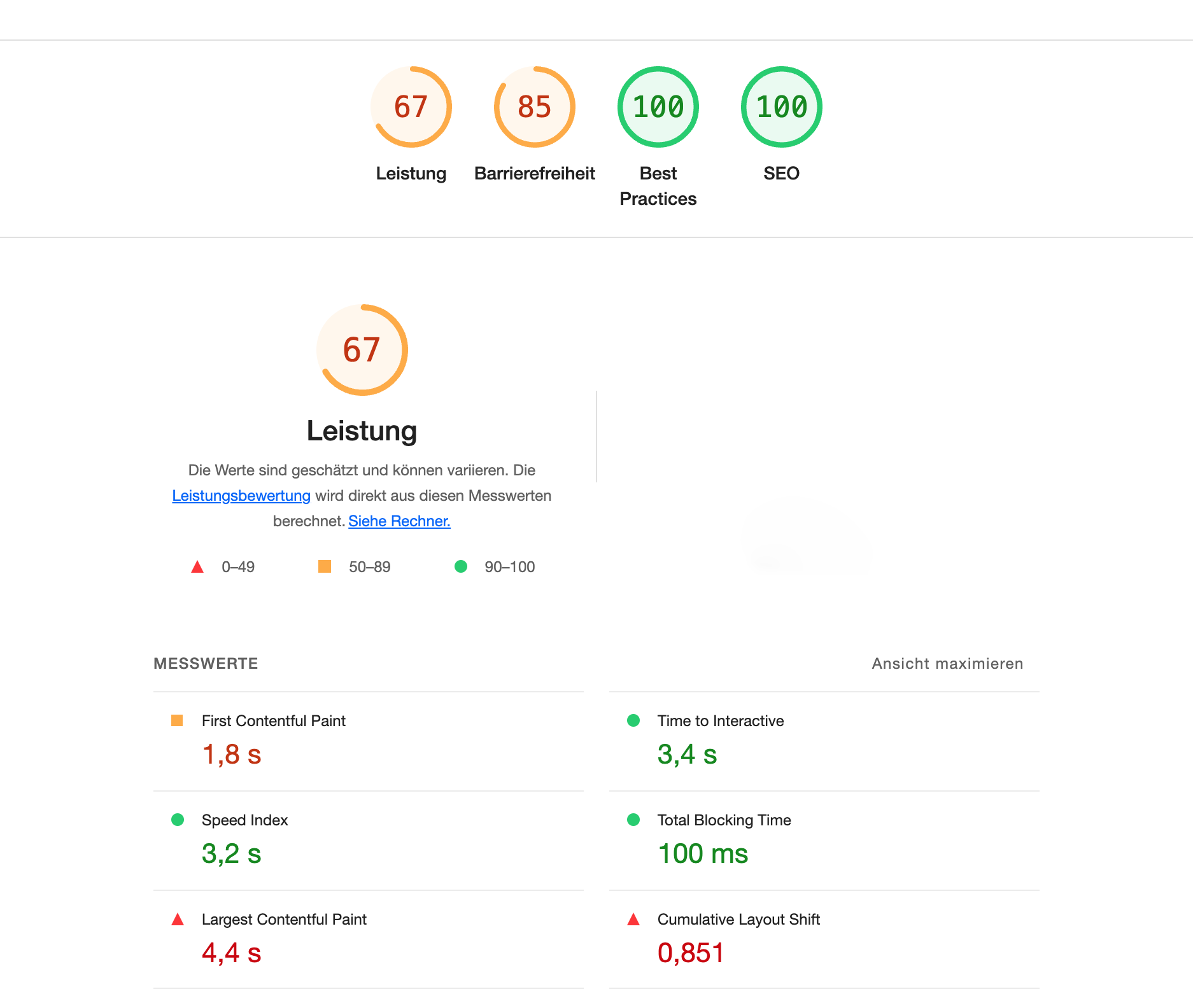Click the green circle legend icon for 90–100
This screenshot has height=1008, width=1193.
461,566
